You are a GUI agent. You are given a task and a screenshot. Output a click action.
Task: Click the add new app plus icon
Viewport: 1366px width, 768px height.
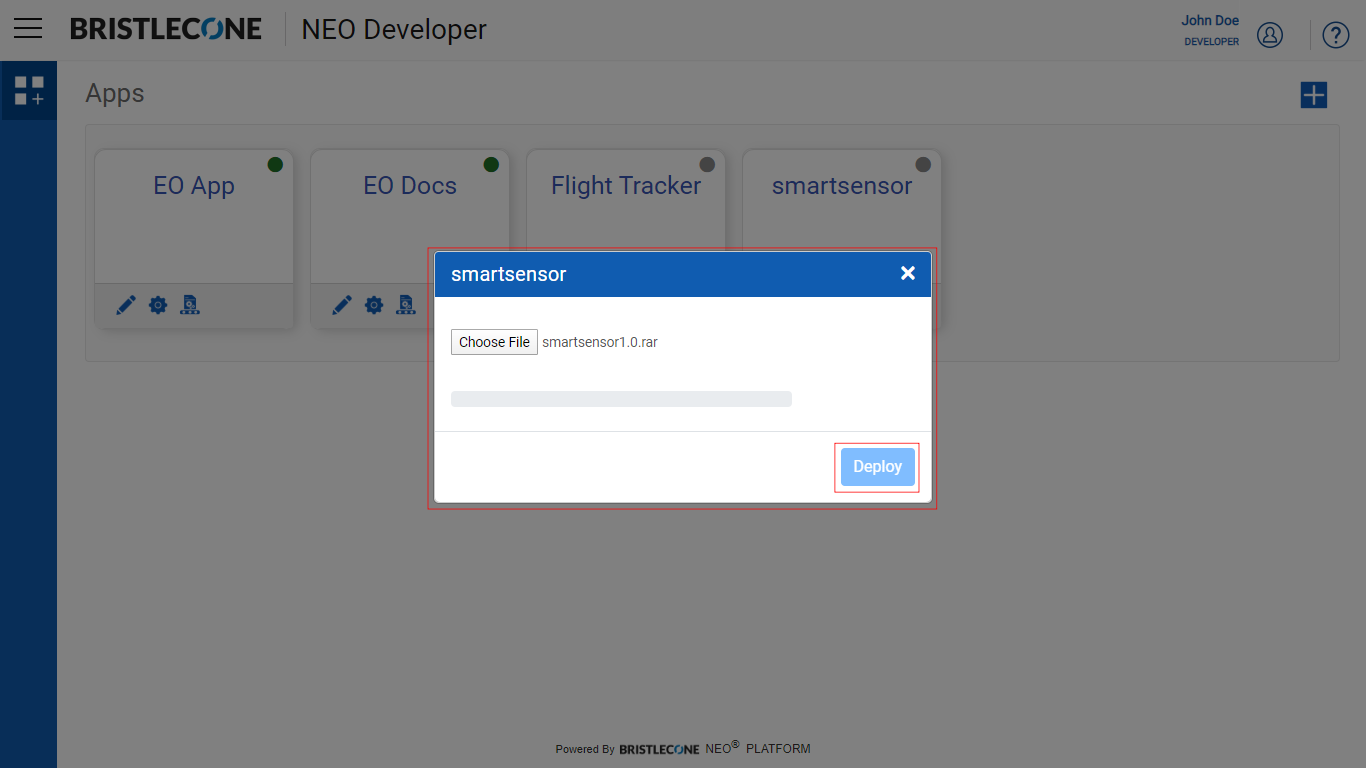[x=1313, y=95]
